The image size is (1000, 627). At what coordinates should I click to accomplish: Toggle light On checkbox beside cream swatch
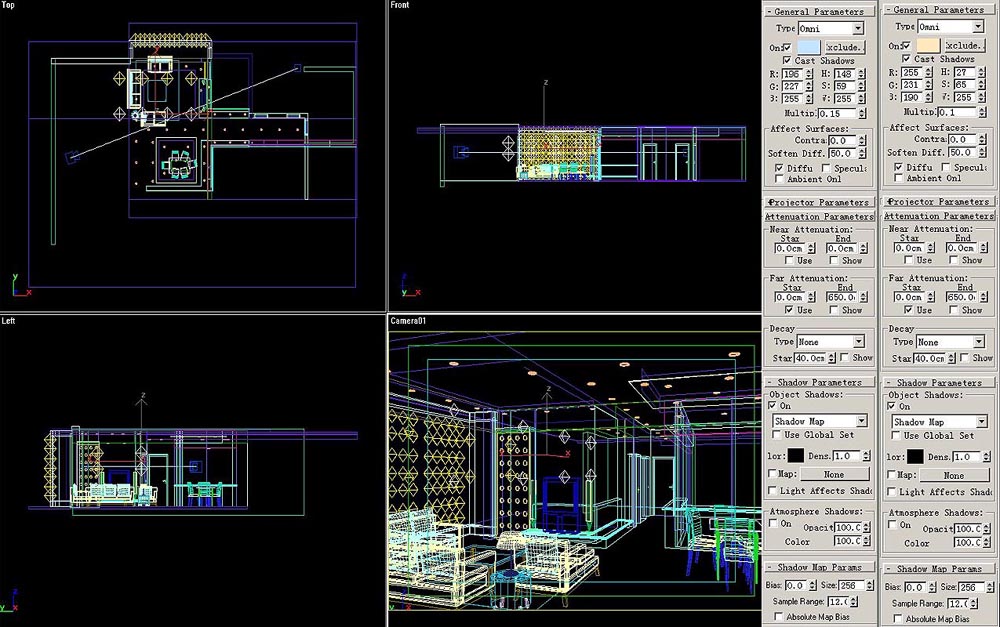pyautogui.click(x=906, y=45)
